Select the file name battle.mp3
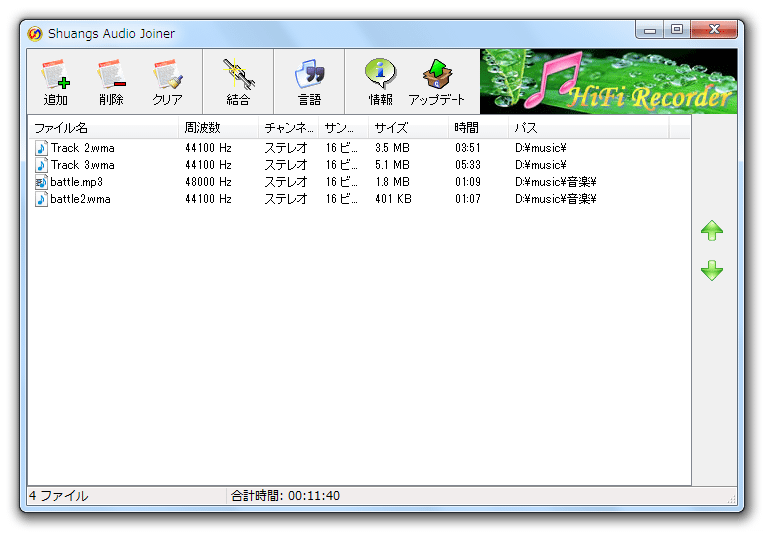Viewport: 766px width, 533px height. click(76, 182)
